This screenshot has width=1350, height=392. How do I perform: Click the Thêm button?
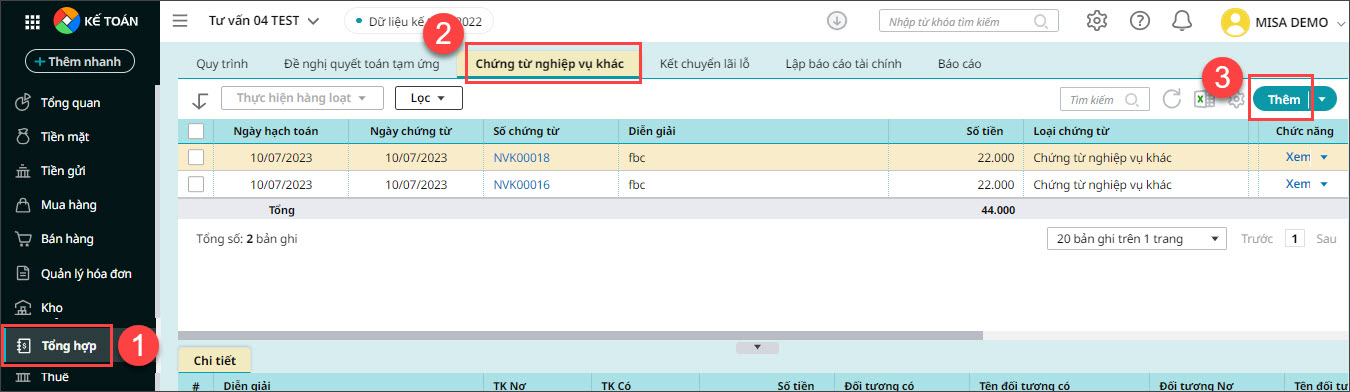pos(1283,99)
